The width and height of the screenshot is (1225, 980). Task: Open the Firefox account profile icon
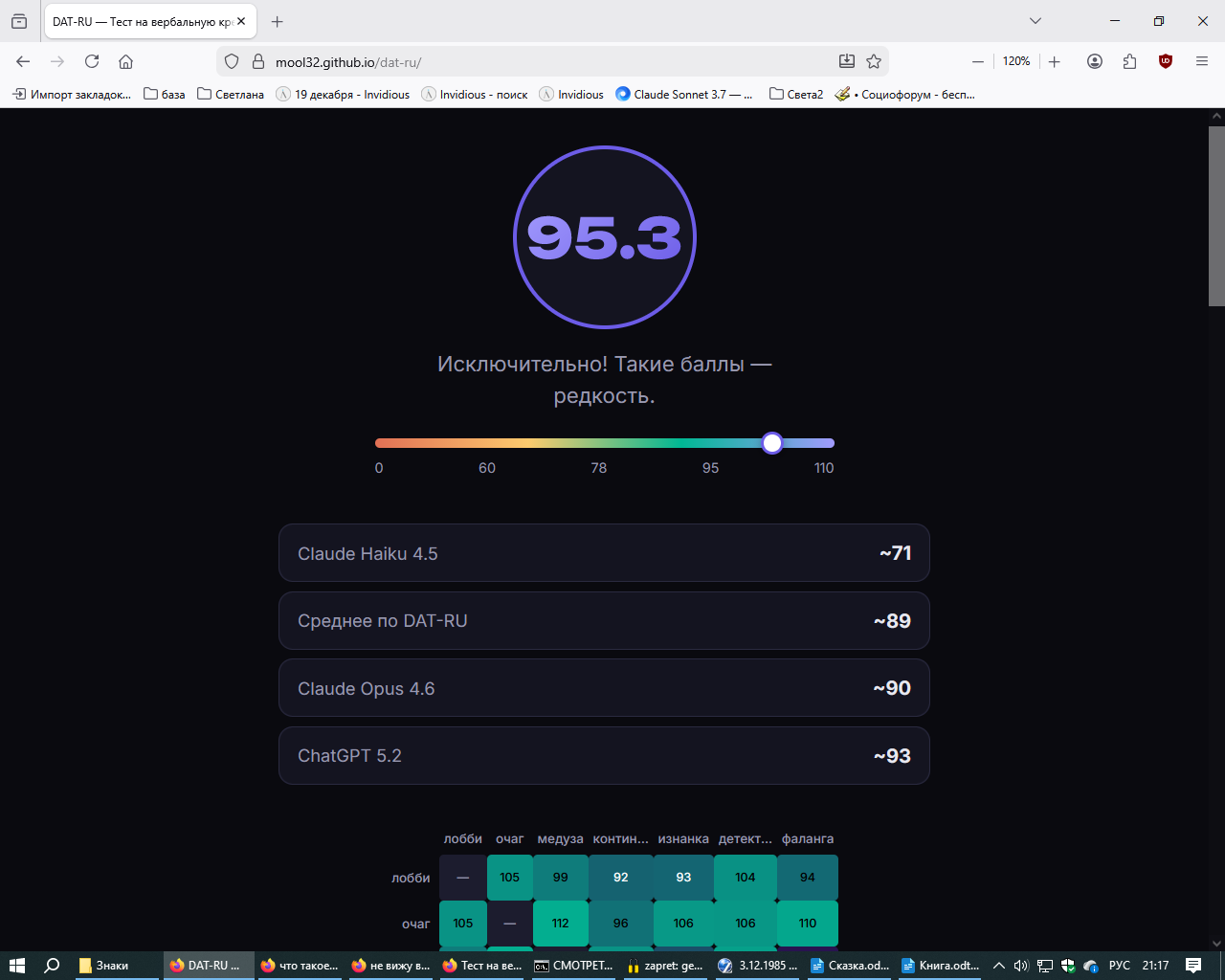[x=1095, y=61]
